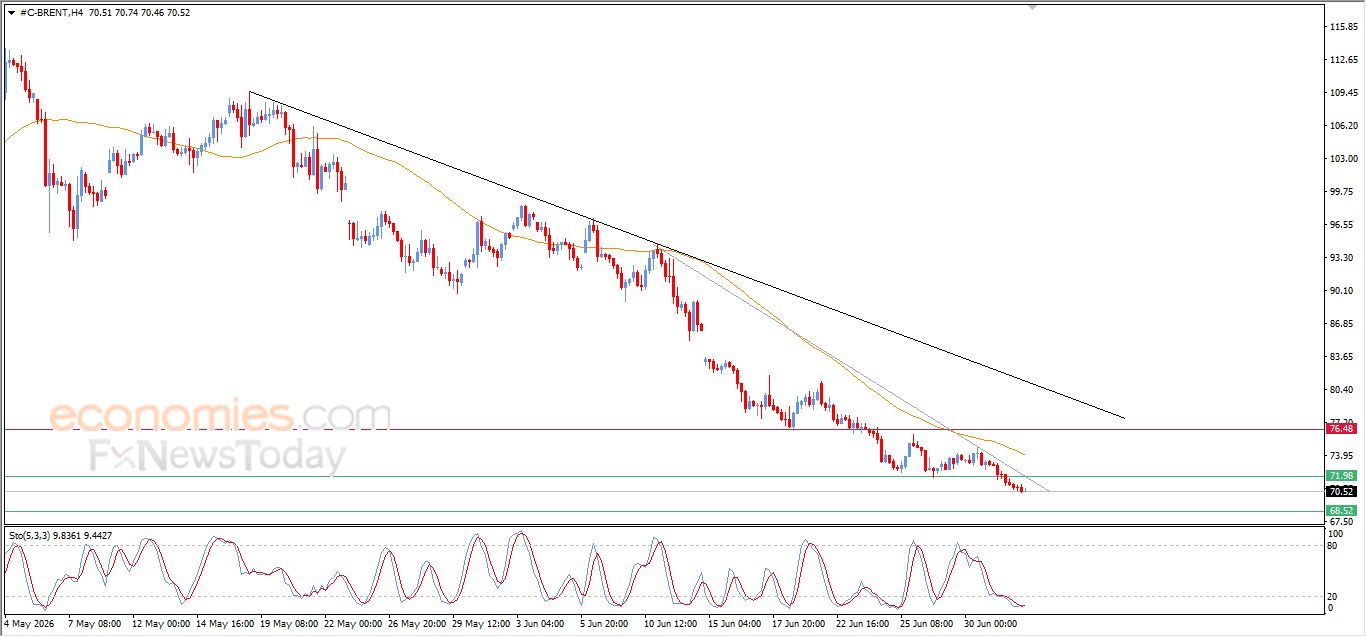Click the chart shift triangle marker at top

click(1033, 7)
